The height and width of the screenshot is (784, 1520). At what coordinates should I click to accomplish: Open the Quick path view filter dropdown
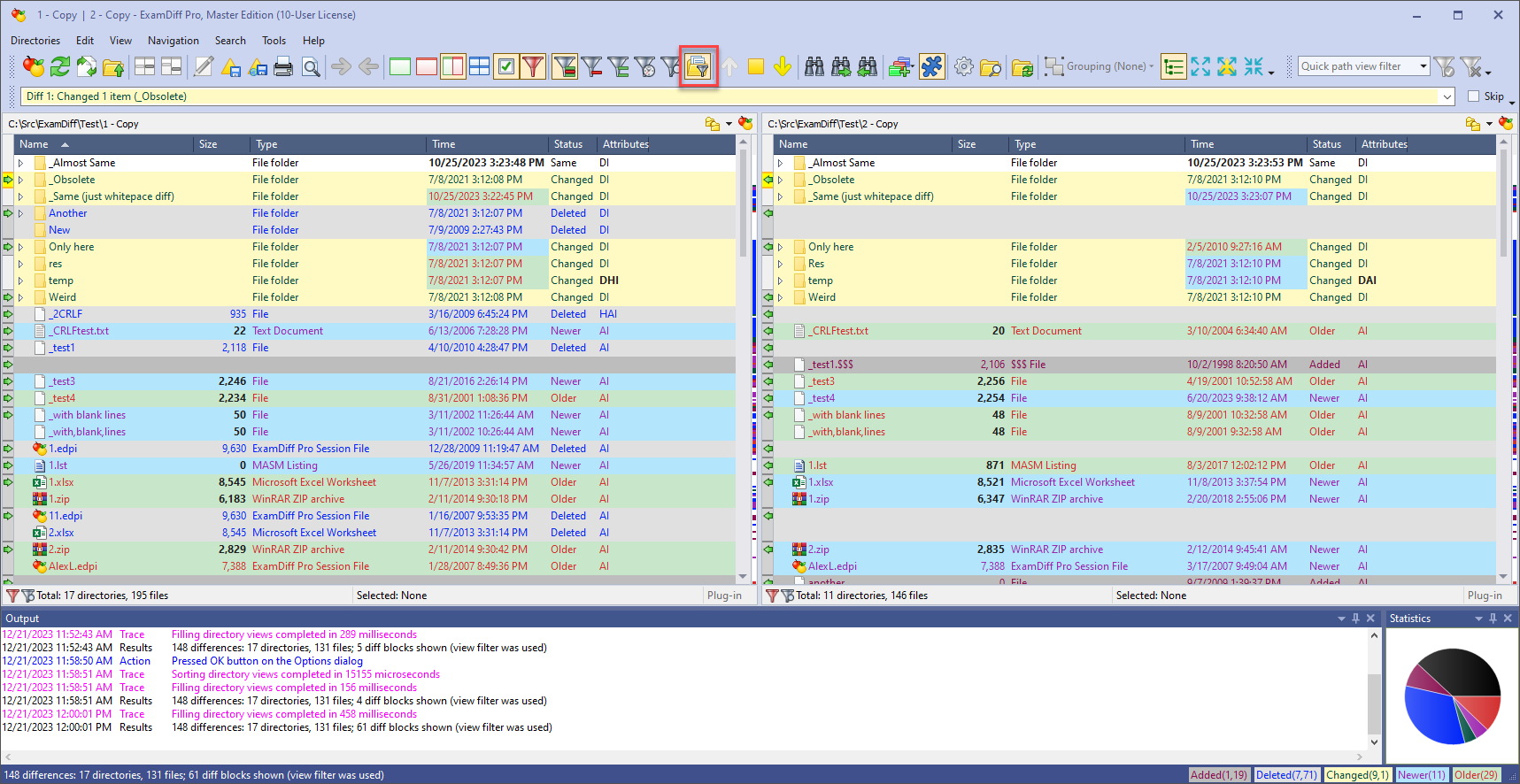click(x=1424, y=66)
